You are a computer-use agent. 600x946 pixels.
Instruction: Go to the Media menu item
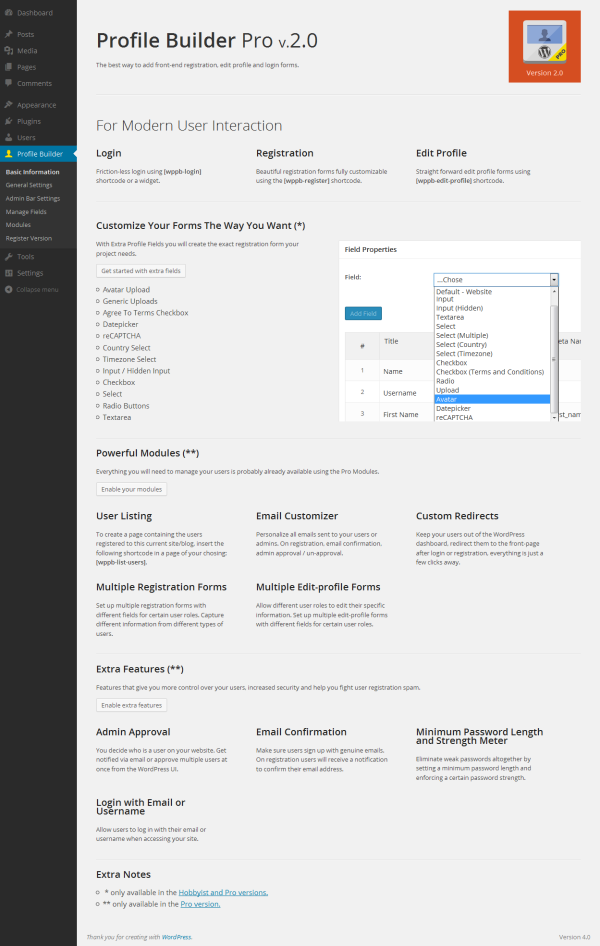[27, 51]
